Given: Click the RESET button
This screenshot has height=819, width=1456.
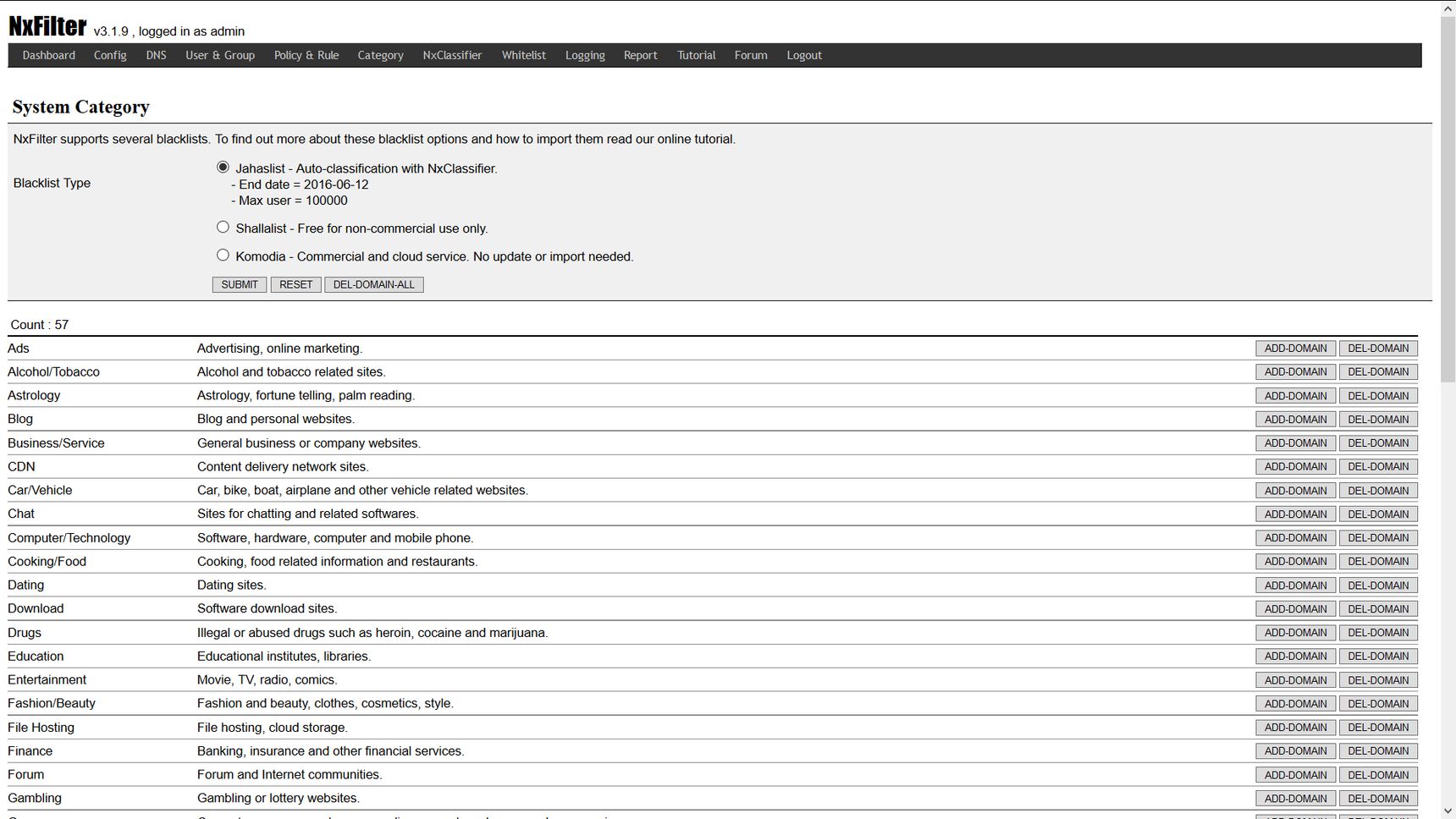Looking at the screenshot, I should point(295,284).
